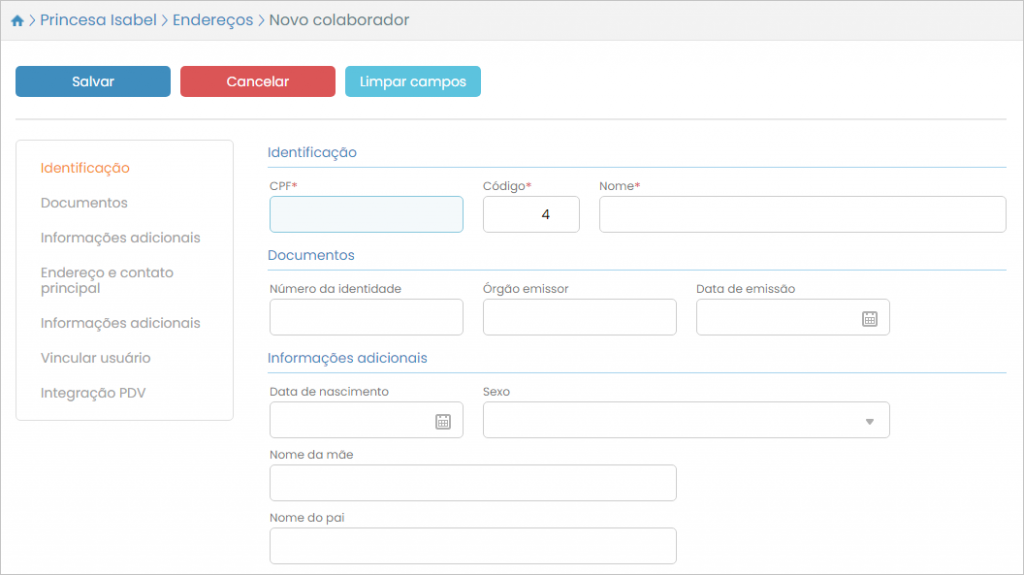Open Integração PDV sidebar item
Viewport: 1024px width, 575px height.
coord(93,393)
